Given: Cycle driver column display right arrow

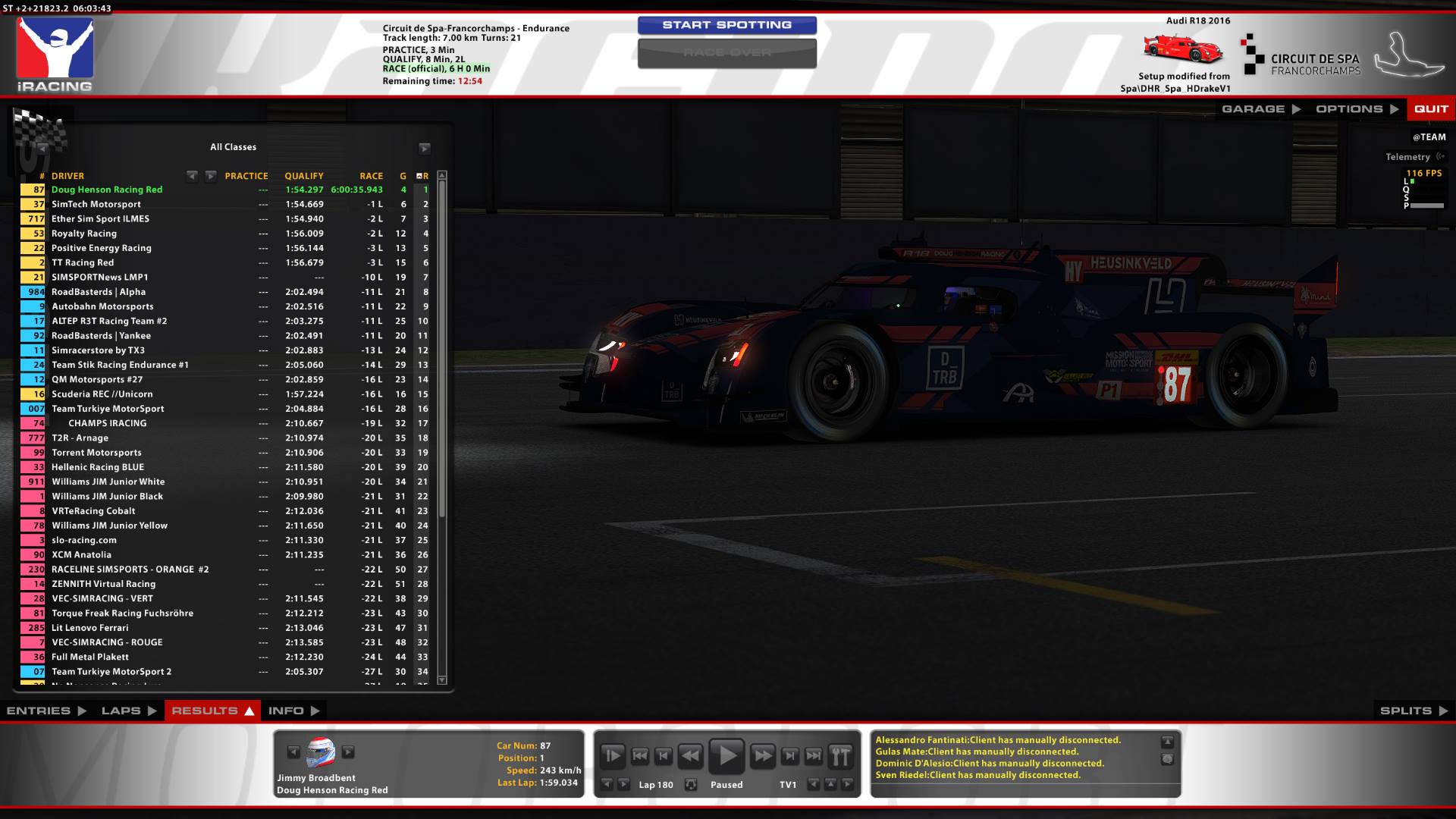Looking at the screenshot, I should (x=211, y=176).
